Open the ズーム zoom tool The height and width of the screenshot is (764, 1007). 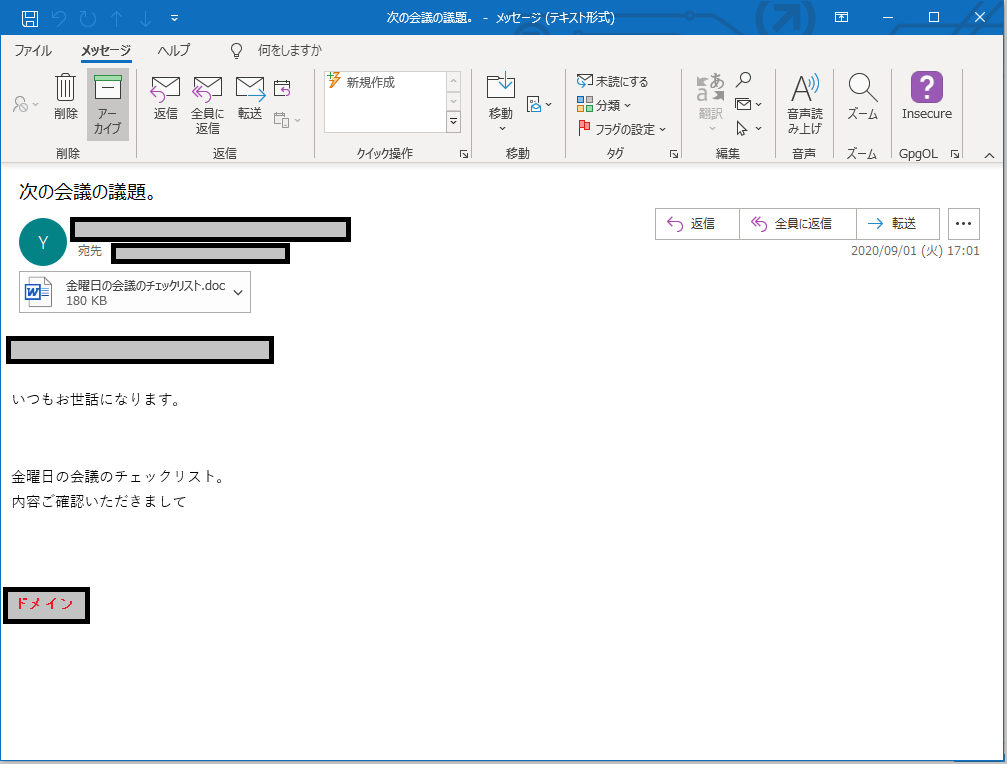[863, 96]
